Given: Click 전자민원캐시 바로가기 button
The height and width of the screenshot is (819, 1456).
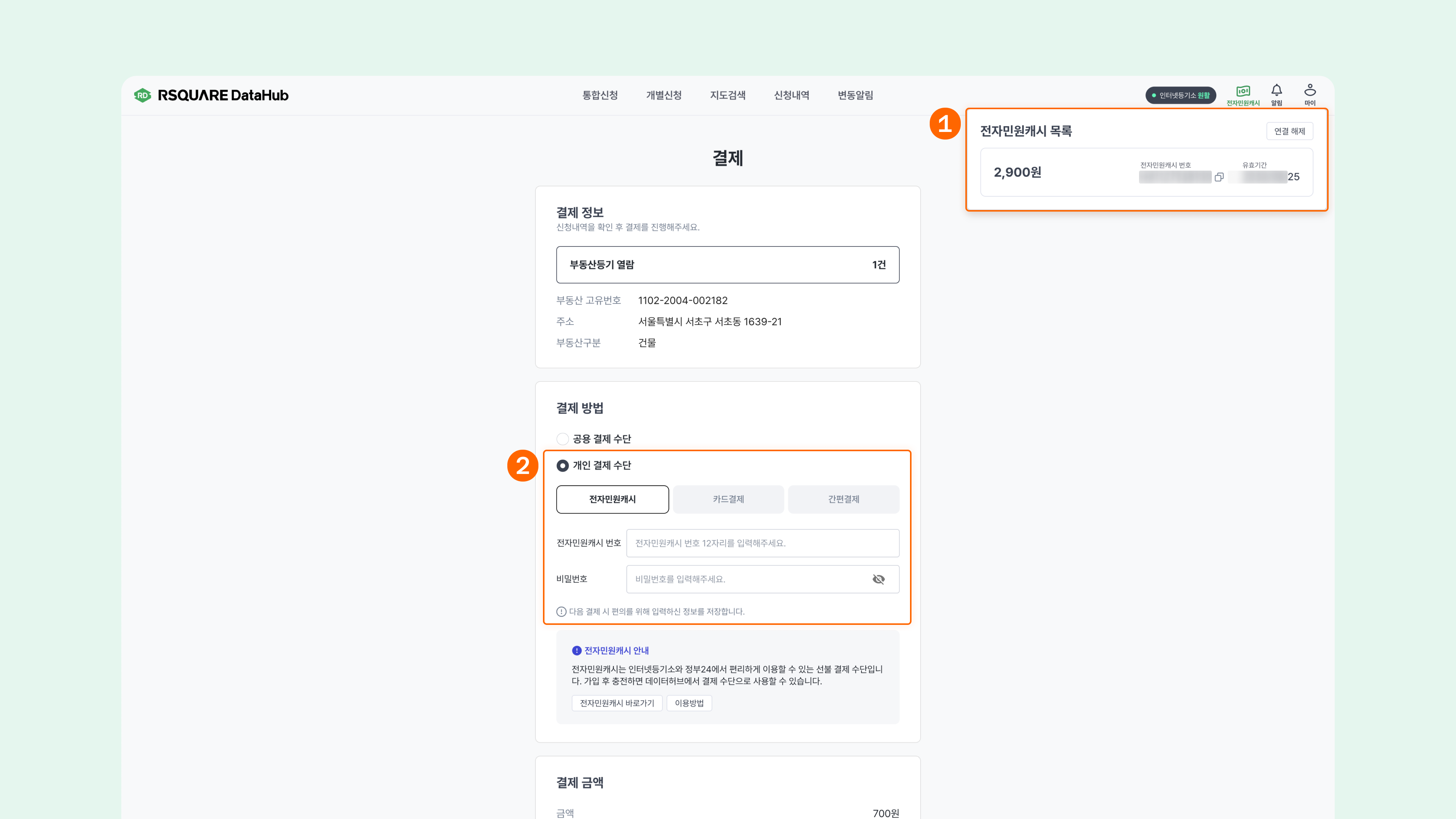Looking at the screenshot, I should (617, 703).
